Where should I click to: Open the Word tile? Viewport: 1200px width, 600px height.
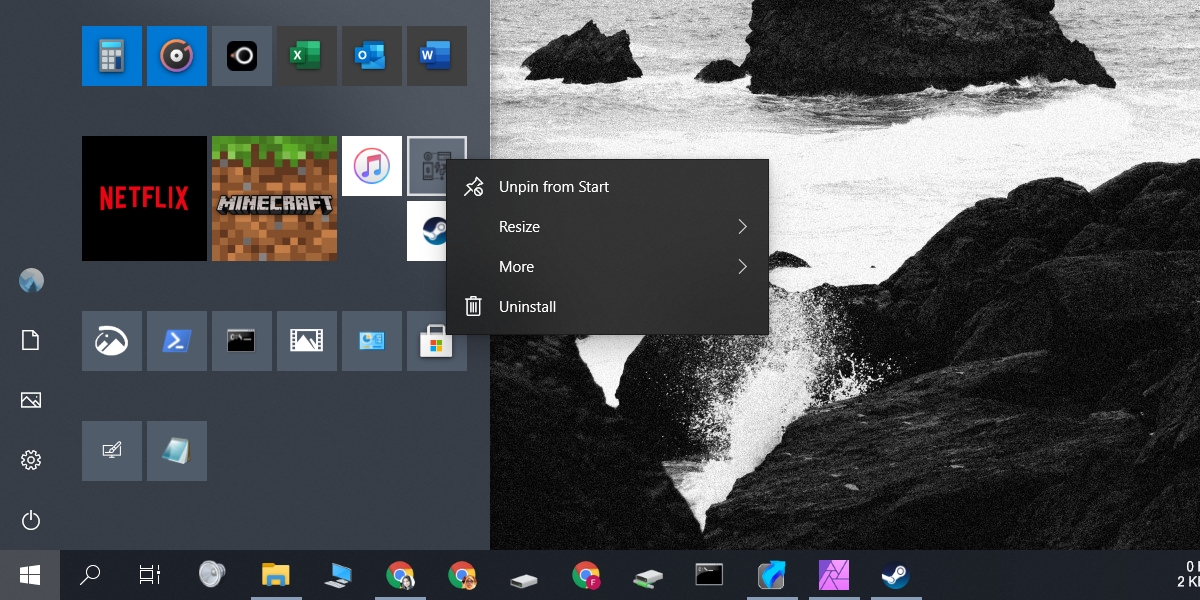pos(437,56)
